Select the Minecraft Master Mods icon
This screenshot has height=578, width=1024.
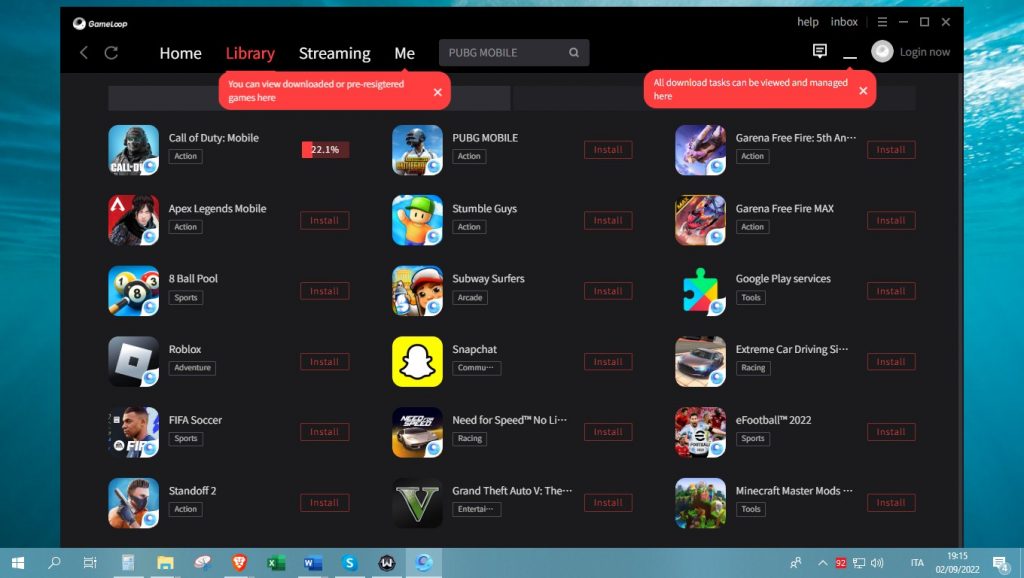point(700,502)
